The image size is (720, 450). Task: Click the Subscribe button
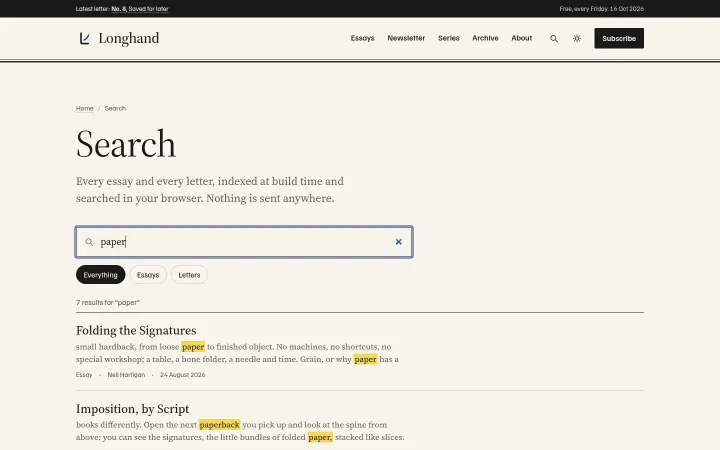[x=619, y=38]
